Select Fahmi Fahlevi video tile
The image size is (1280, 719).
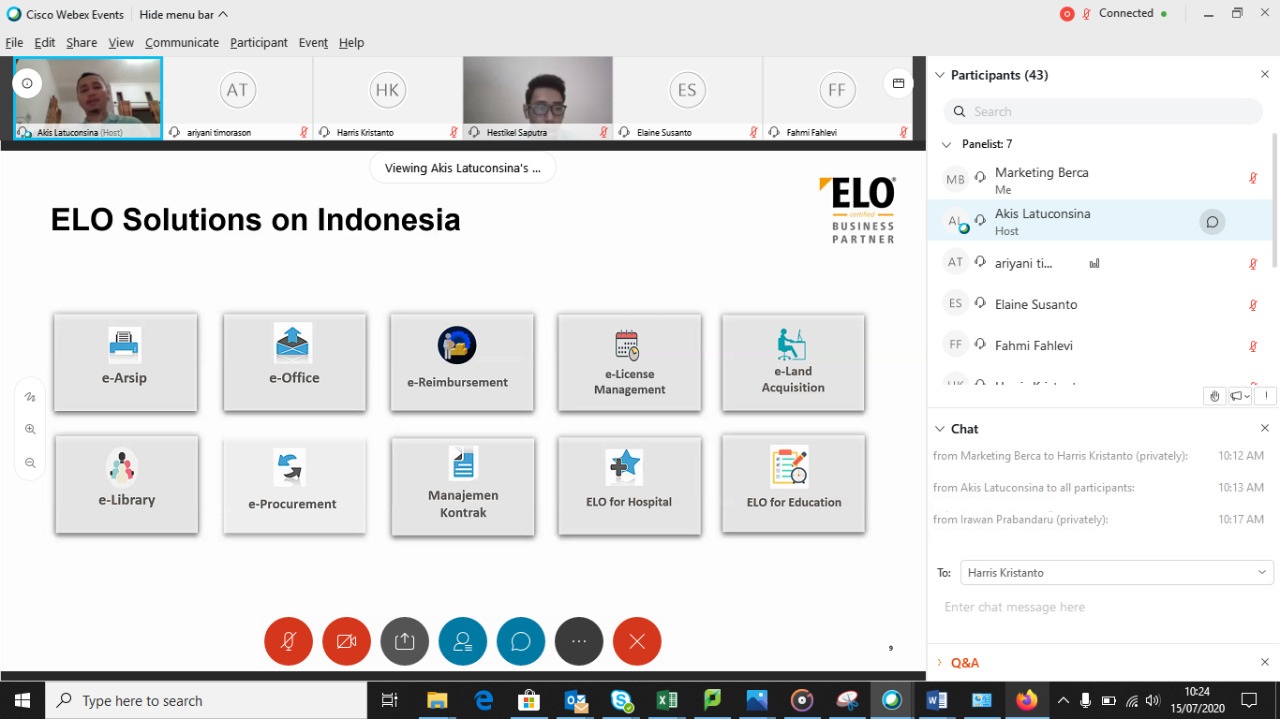pos(838,98)
